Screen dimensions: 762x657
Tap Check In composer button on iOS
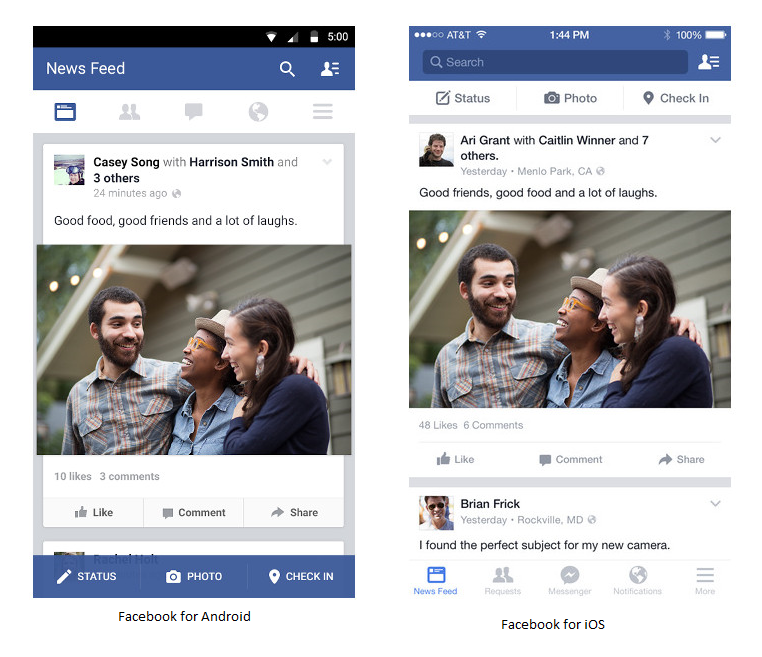(x=676, y=98)
